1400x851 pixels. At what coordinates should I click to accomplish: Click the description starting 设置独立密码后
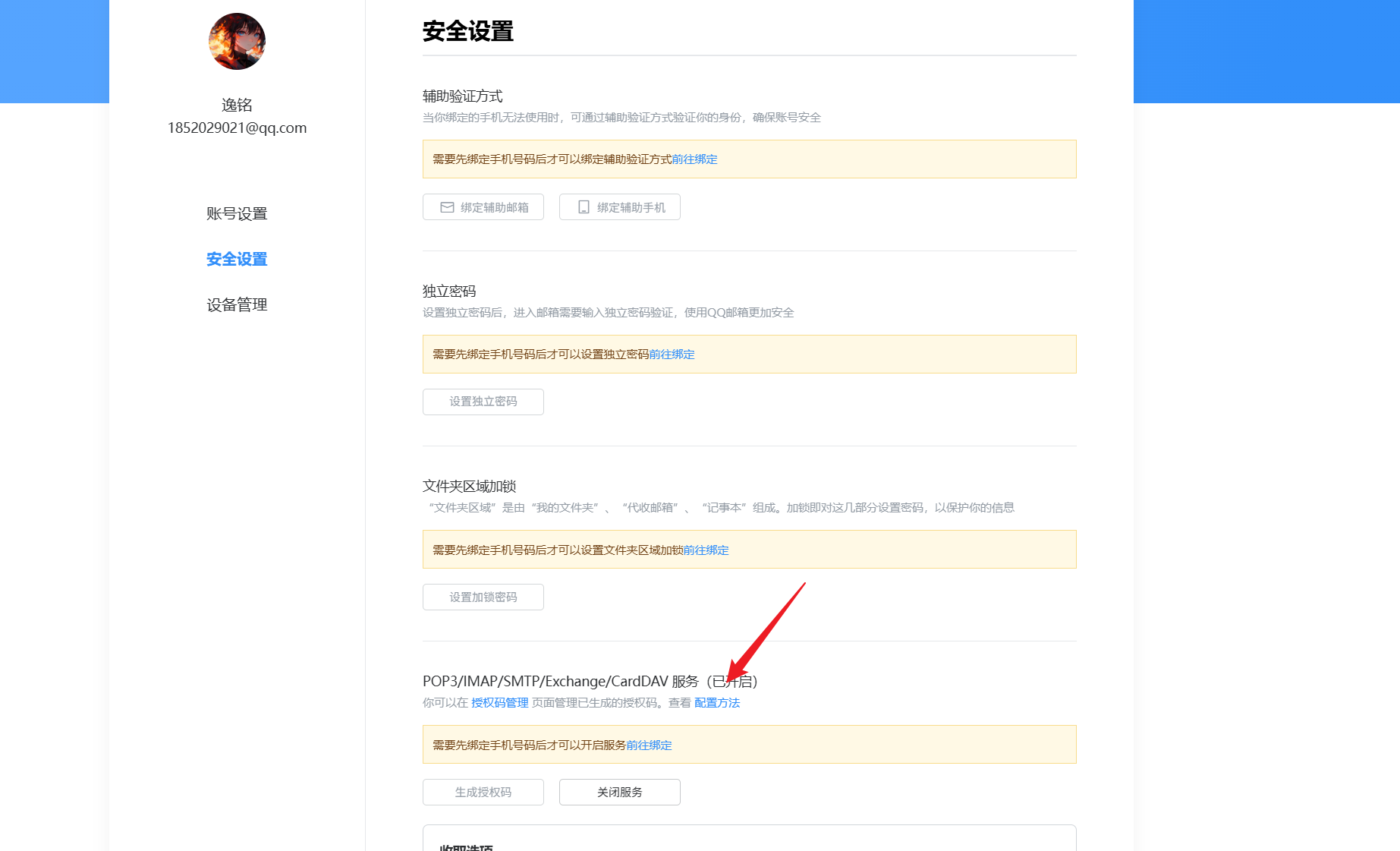coord(609,313)
